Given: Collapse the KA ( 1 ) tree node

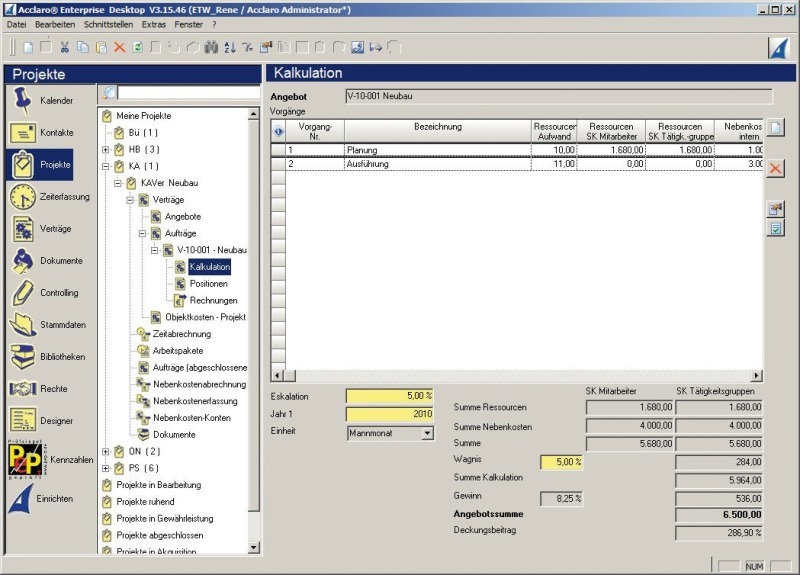Looking at the screenshot, I should tap(106, 166).
